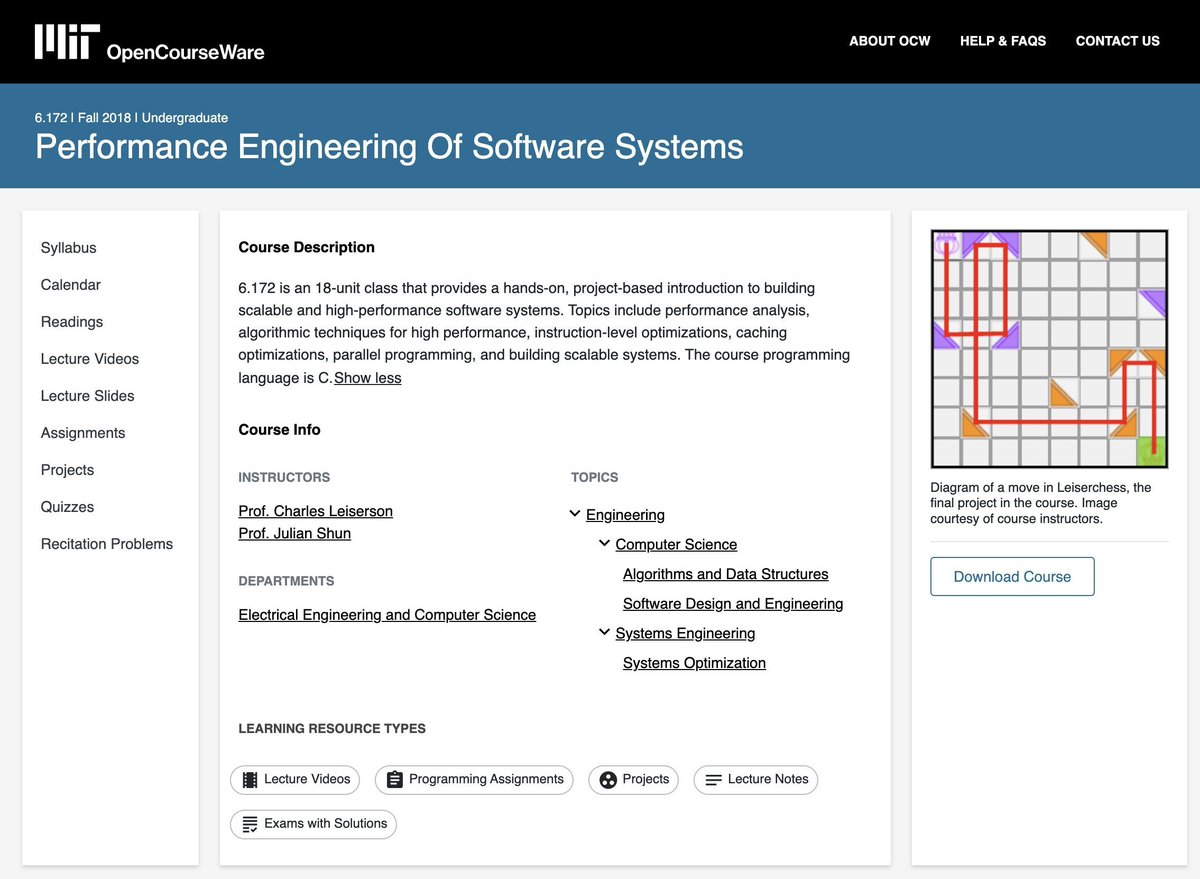Select the Exams with Solutions resource chip
1200x879 pixels.
pyautogui.click(x=314, y=824)
